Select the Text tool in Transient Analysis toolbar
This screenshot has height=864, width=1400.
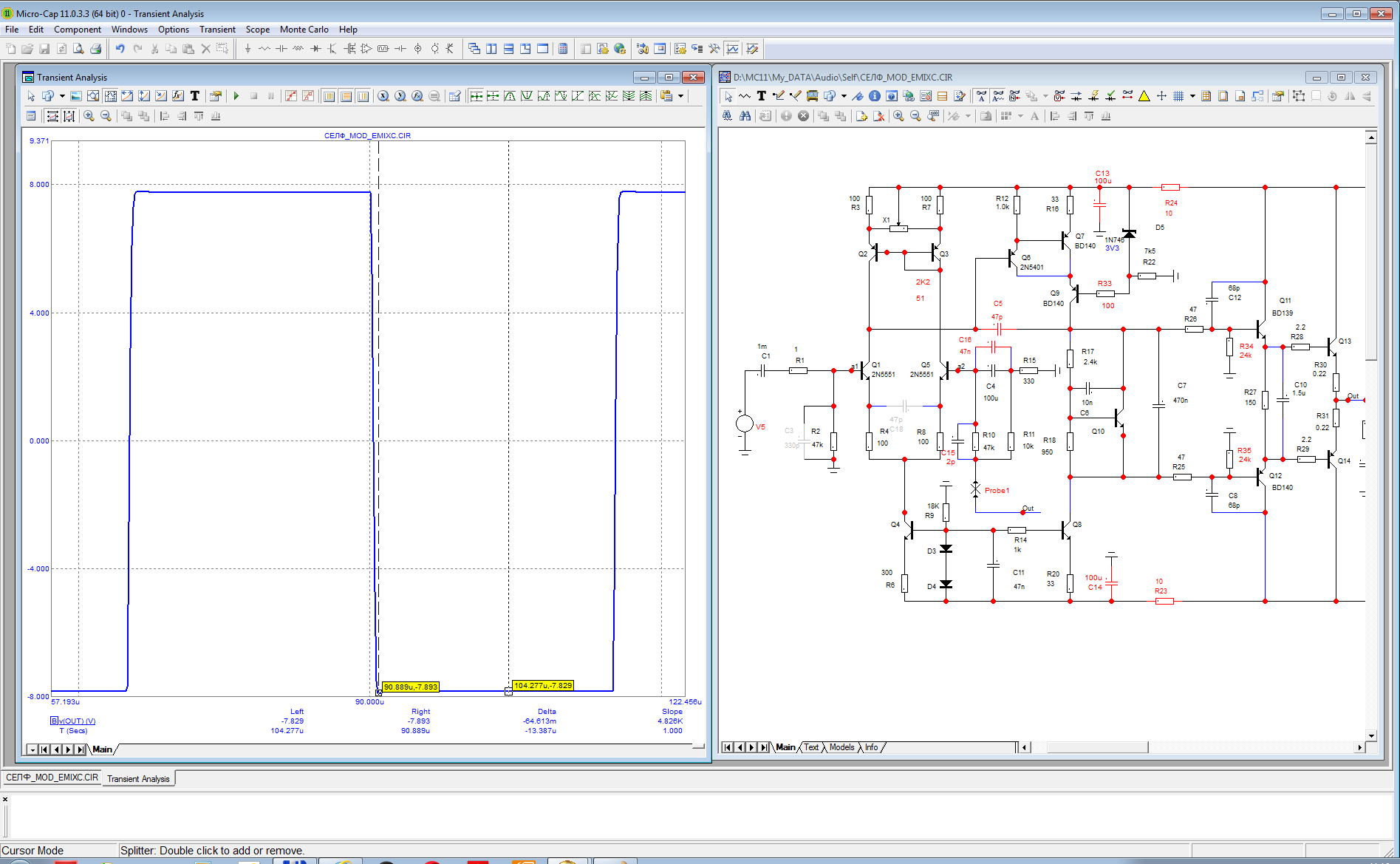tap(195, 96)
